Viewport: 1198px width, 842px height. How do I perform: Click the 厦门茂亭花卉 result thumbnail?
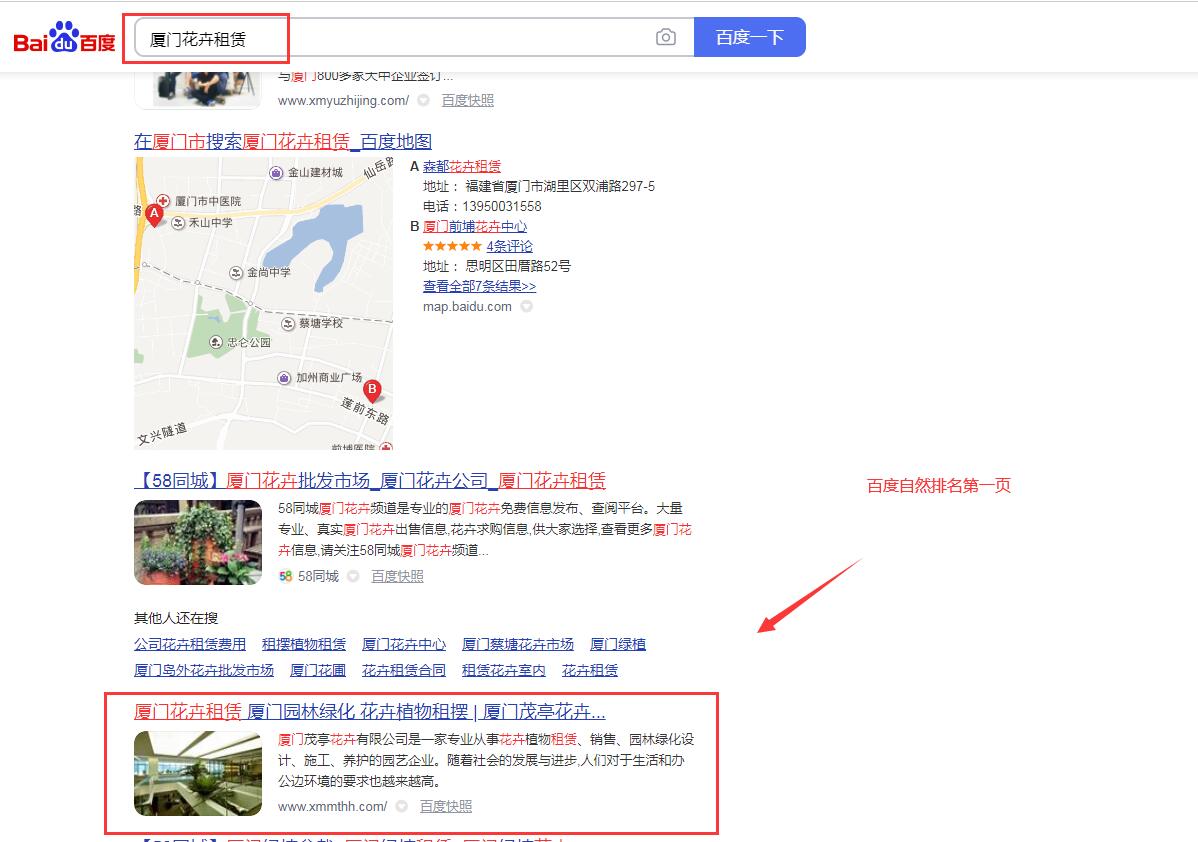198,773
